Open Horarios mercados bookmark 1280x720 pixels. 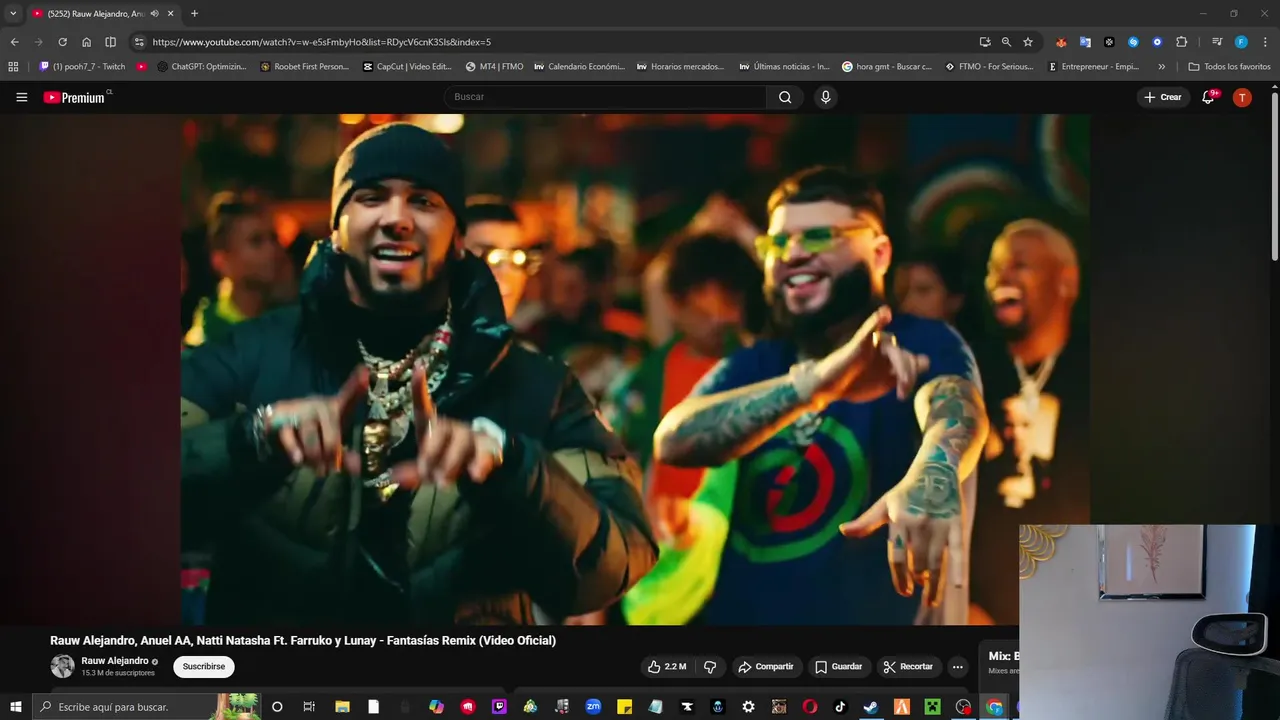tap(680, 67)
